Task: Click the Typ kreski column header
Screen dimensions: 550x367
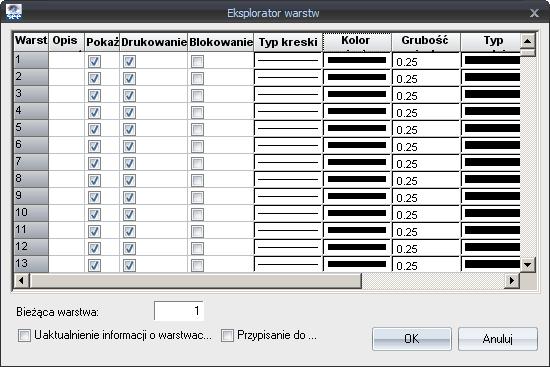Action: (x=288, y=42)
